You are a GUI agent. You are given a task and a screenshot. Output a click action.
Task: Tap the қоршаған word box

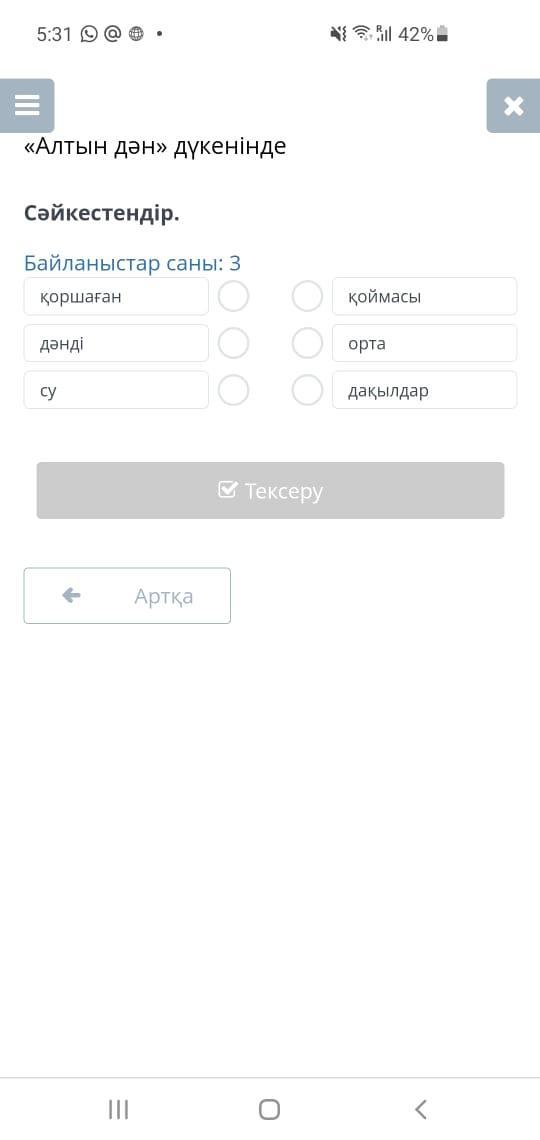pos(116,297)
